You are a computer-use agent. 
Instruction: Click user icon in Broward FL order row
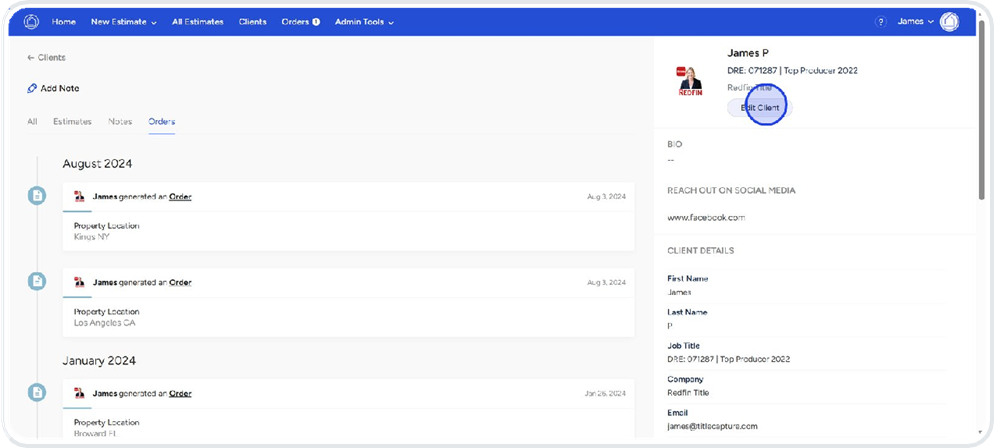pos(79,393)
